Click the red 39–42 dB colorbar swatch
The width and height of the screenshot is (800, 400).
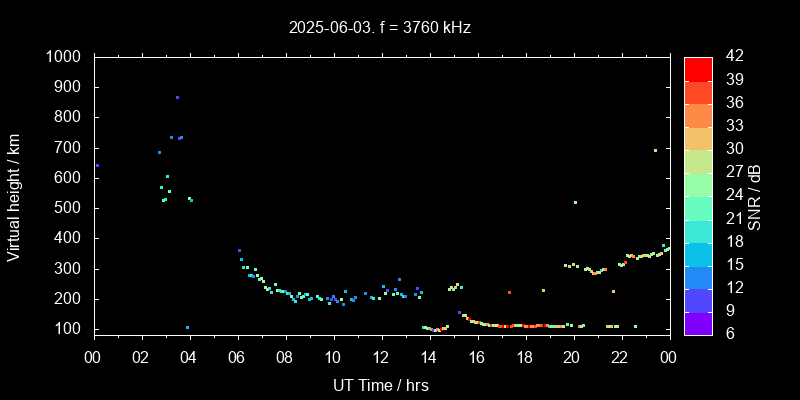[x=698, y=68]
